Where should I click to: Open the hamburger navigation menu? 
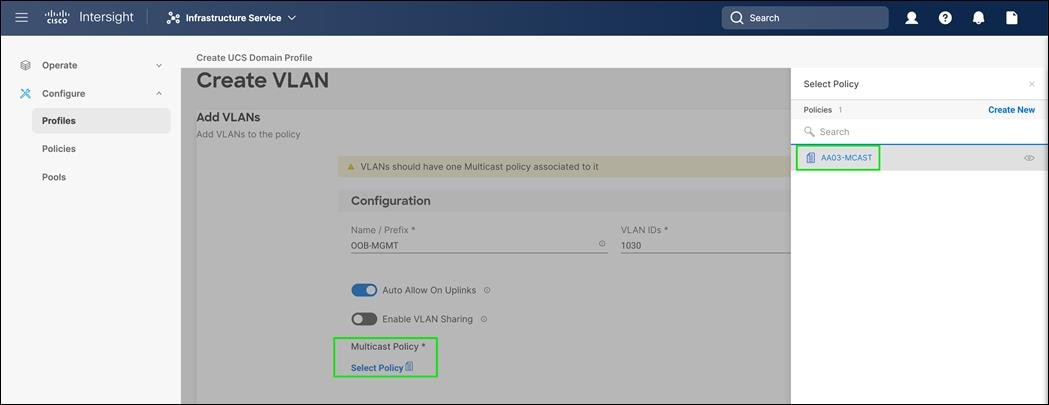tap(21, 17)
